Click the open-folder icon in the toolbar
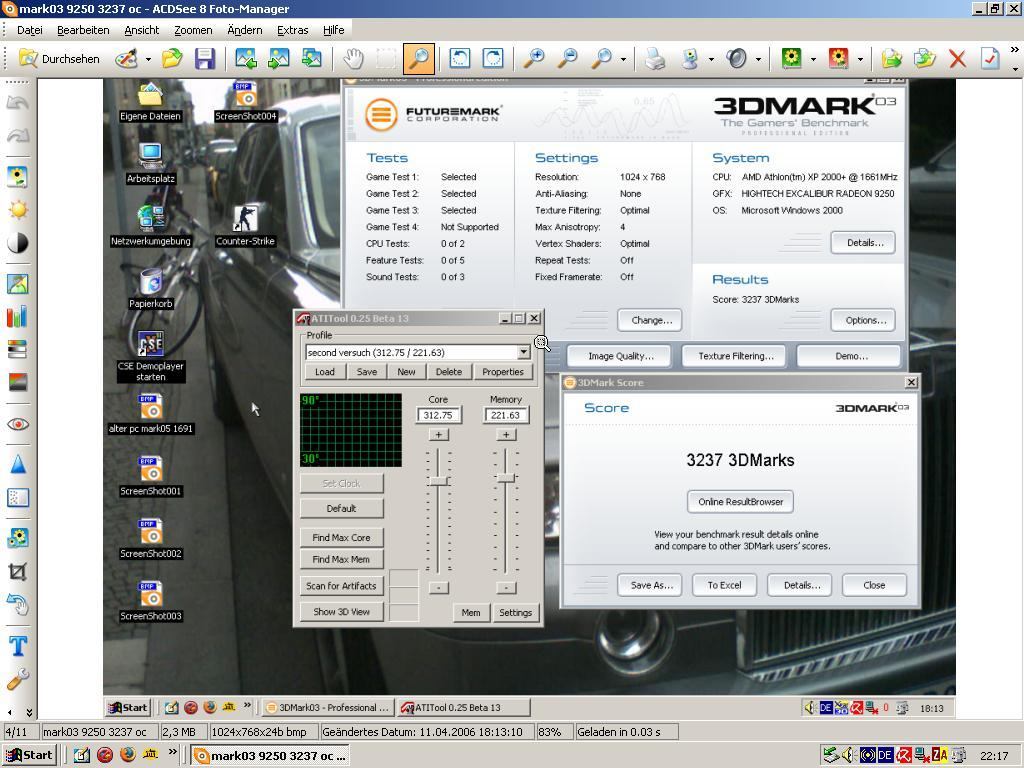This screenshot has width=1024, height=768. click(x=172, y=59)
